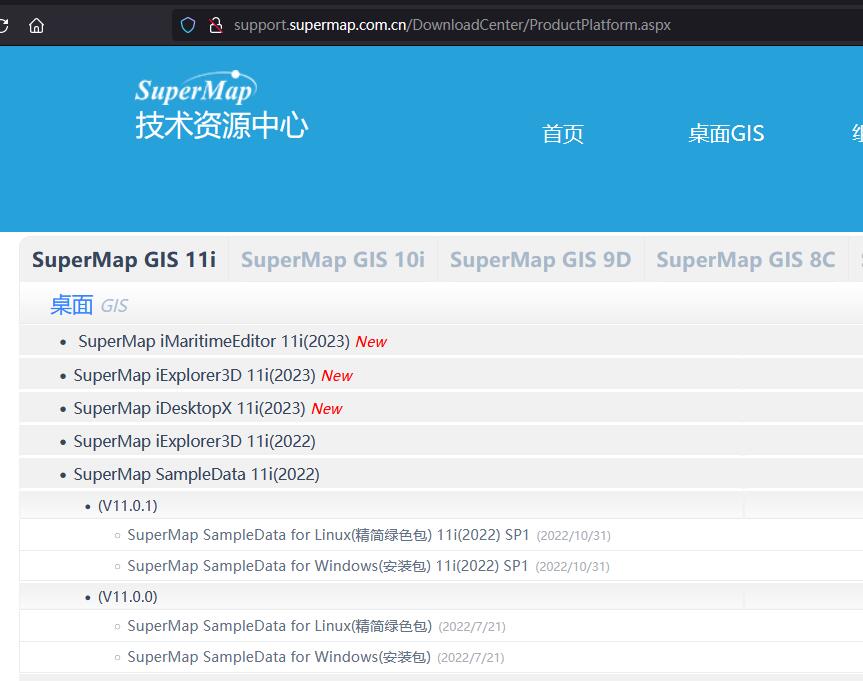This screenshot has height=681, width=863.
Task: Collapse the (V11.0.1) version group
Action: 128,506
